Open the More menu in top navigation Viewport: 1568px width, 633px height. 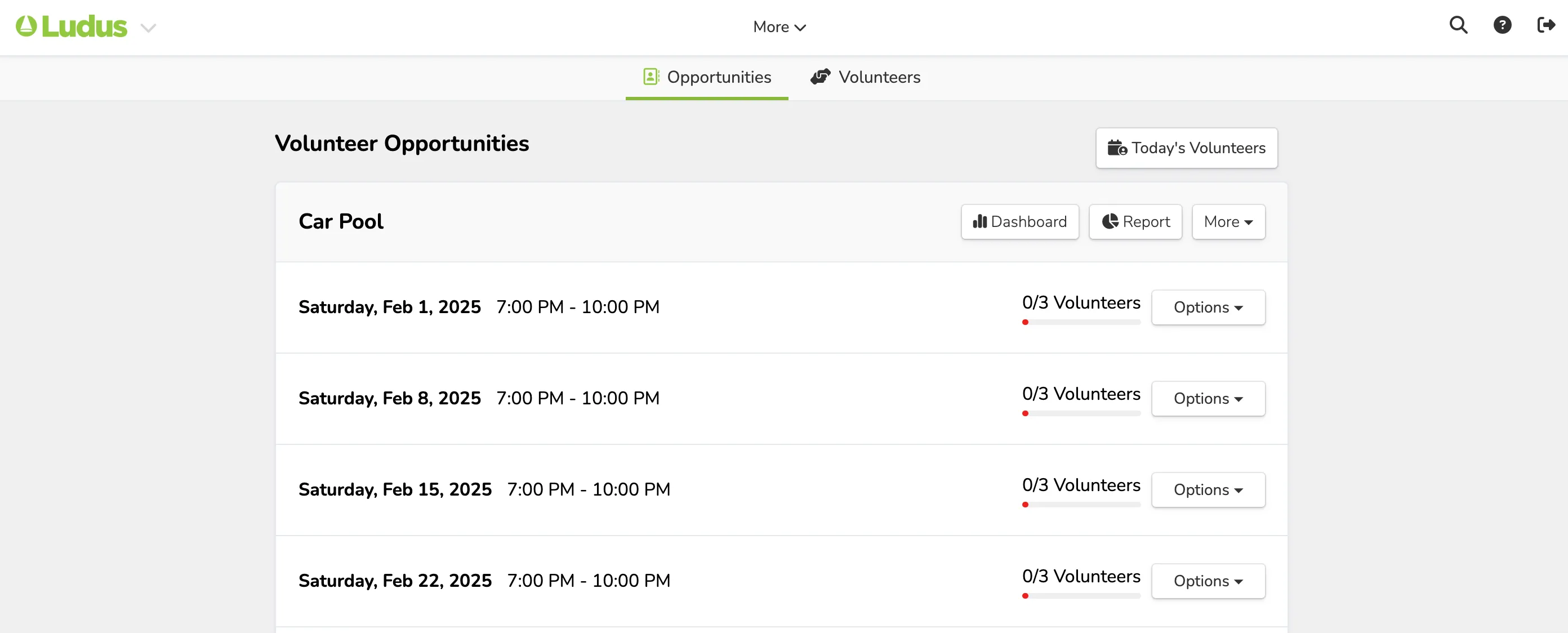click(x=779, y=27)
